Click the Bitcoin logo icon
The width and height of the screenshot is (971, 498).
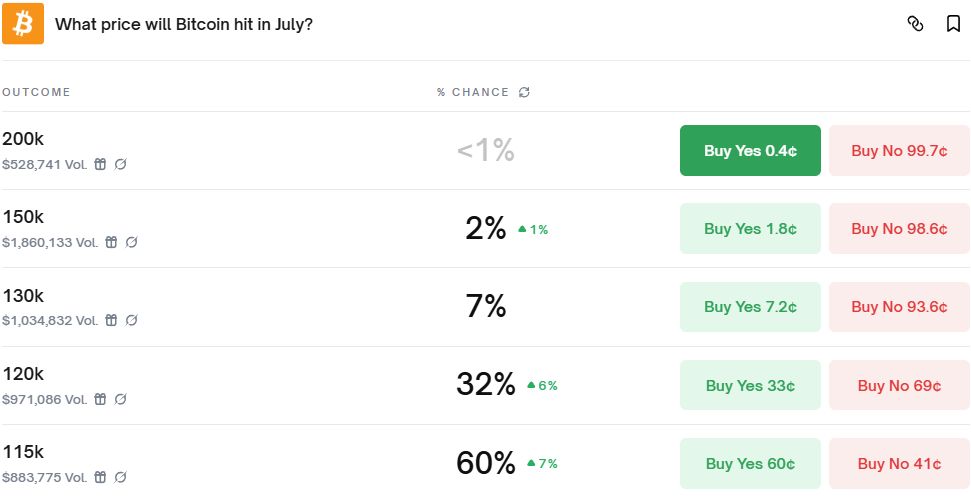click(23, 23)
